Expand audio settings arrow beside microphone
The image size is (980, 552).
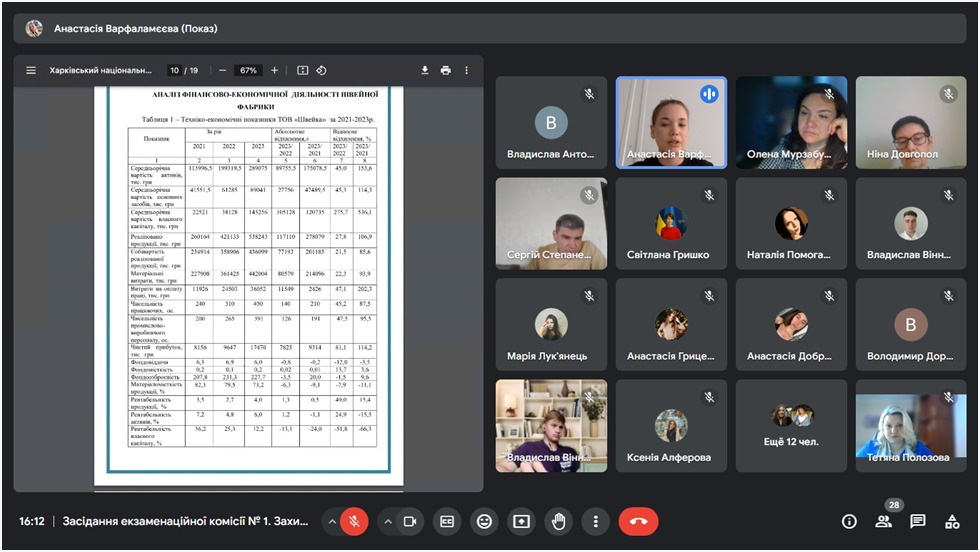[x=331, y=521]
